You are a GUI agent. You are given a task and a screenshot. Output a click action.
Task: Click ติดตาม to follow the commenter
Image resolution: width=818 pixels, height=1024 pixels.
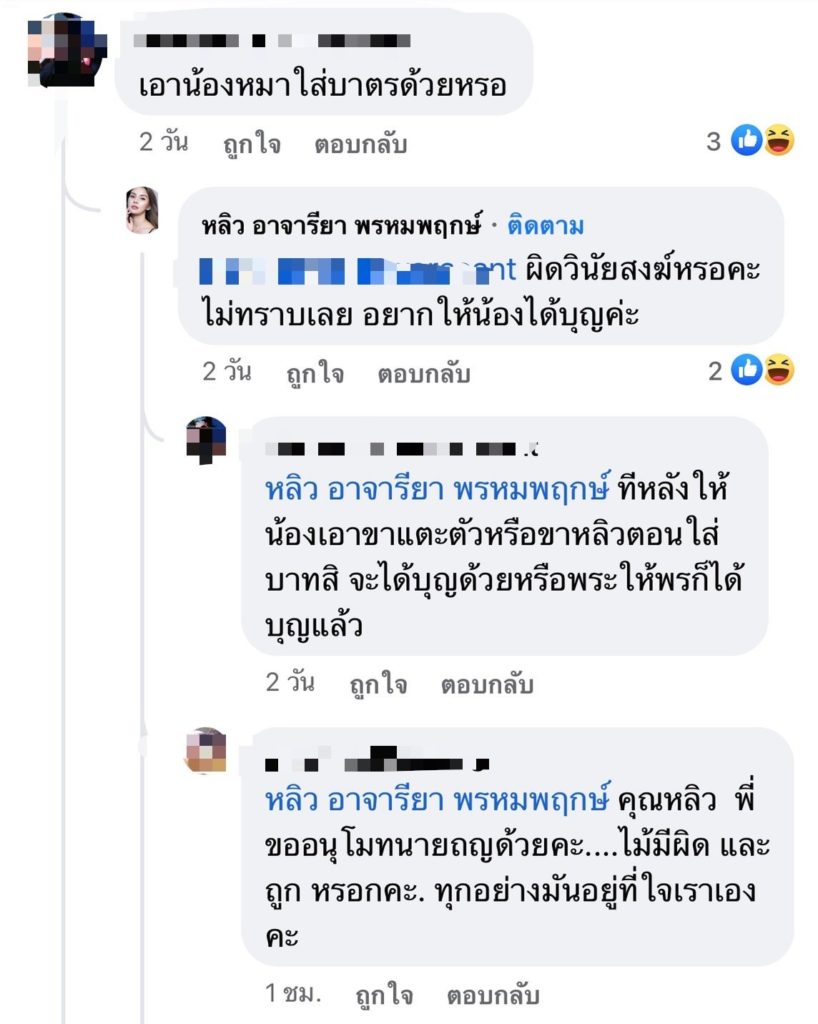546,226
